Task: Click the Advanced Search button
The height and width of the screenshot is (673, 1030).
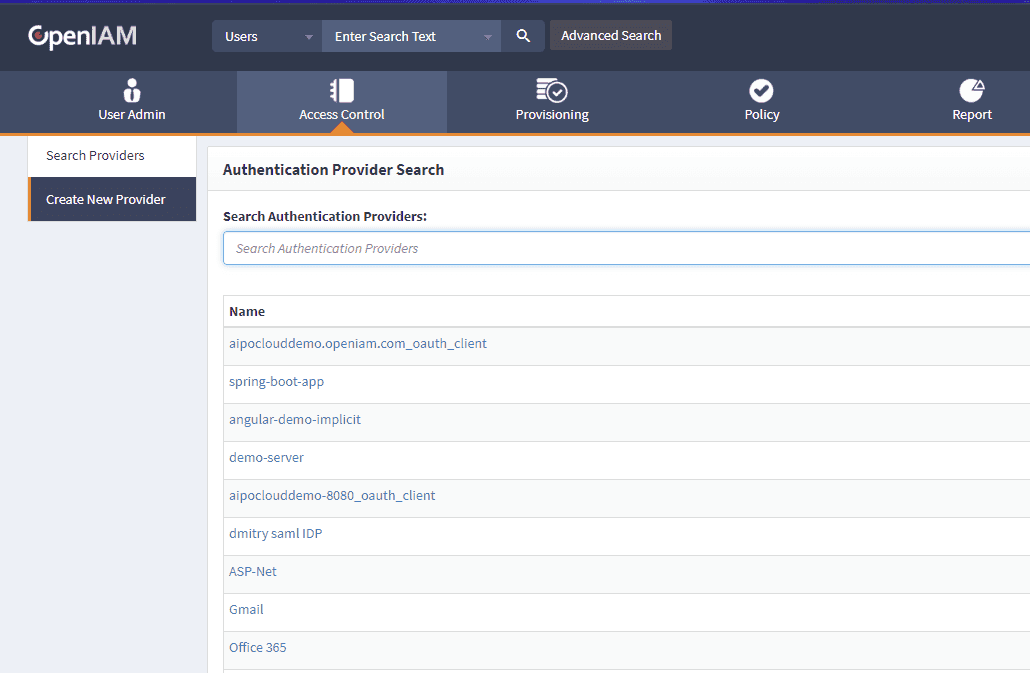Action: tap(611, 35)
